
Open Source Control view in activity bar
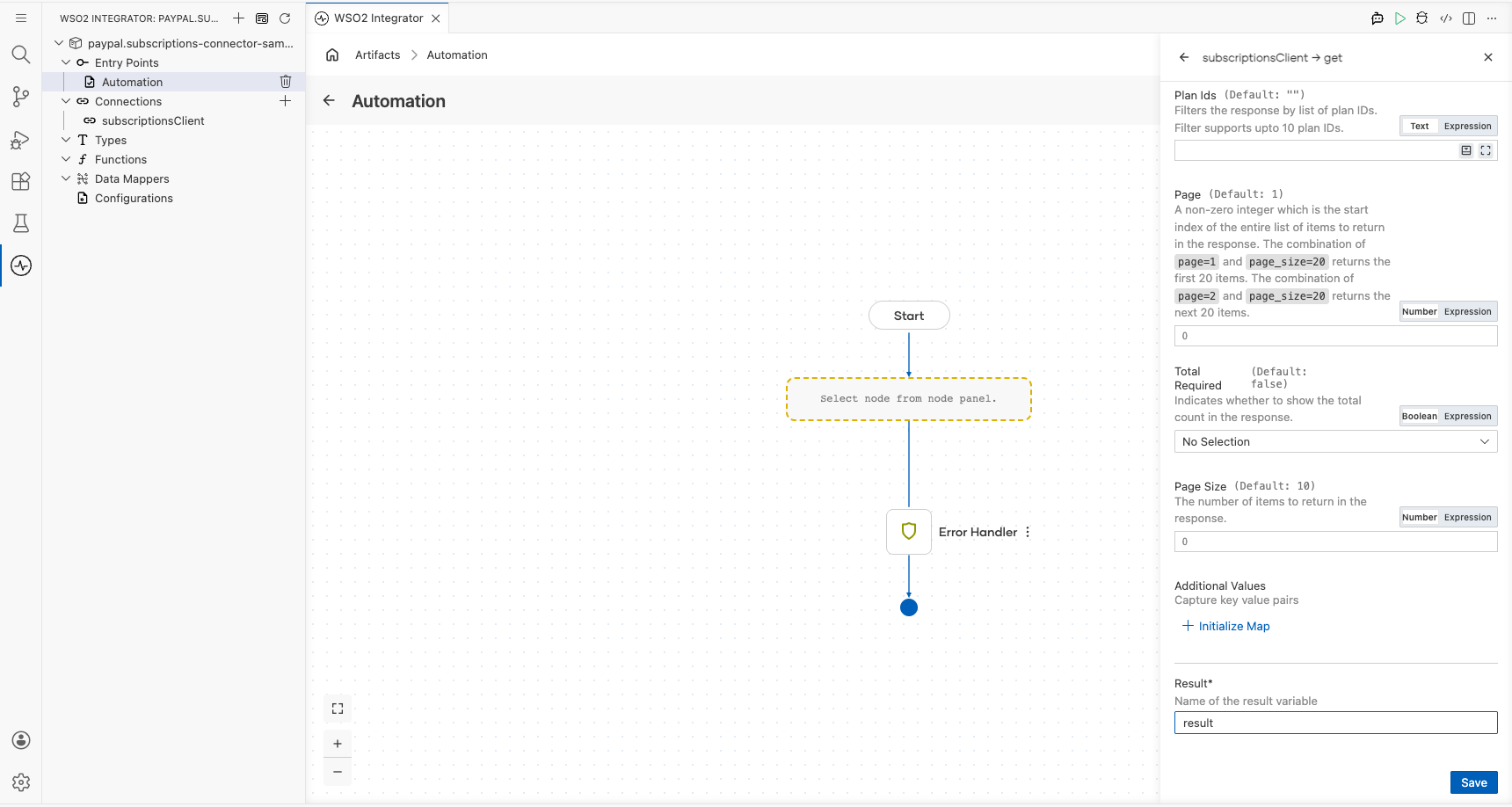tap(21, 97)
